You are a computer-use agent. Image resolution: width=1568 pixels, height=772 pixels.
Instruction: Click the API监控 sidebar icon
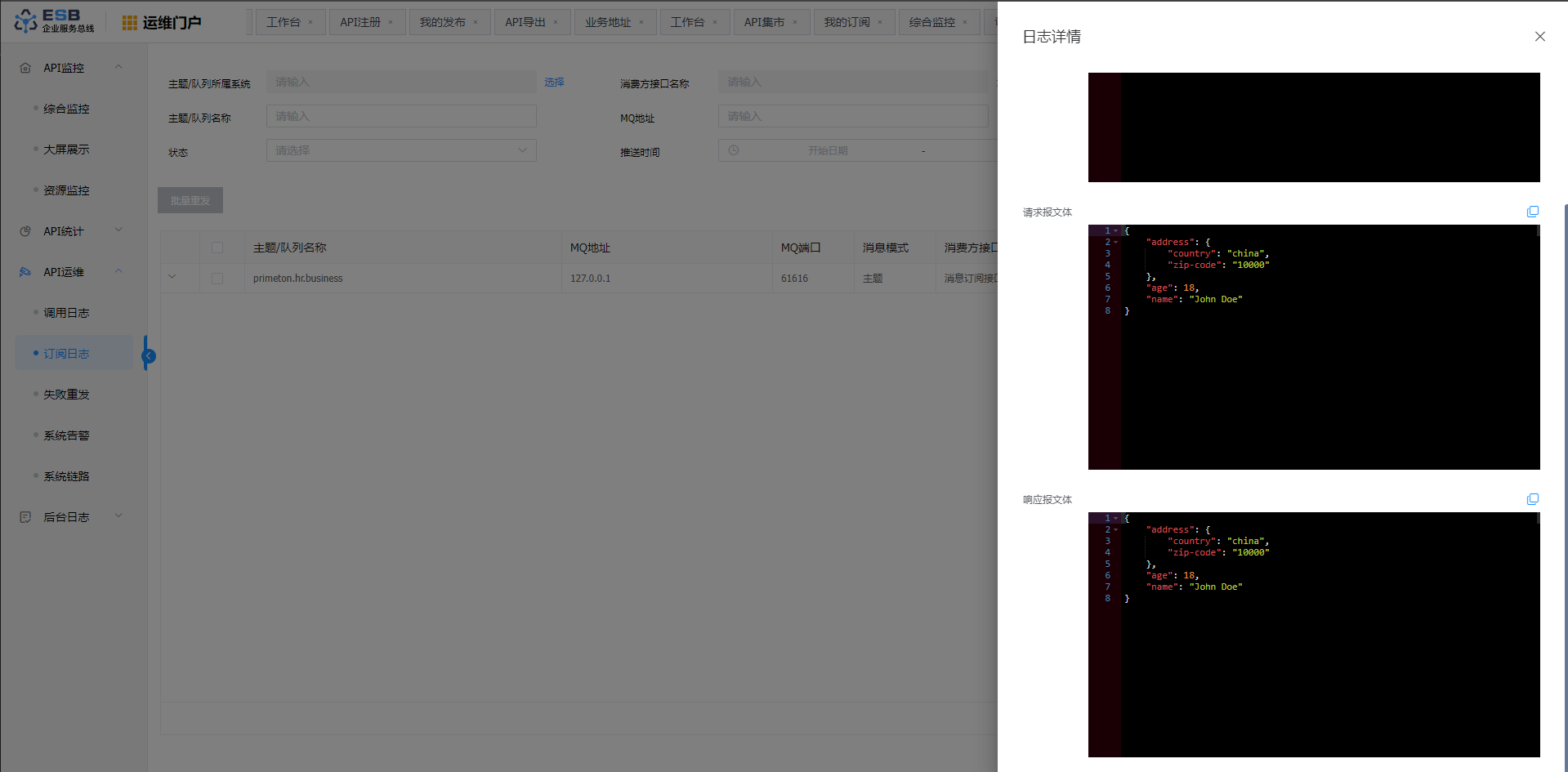[25, 68]
